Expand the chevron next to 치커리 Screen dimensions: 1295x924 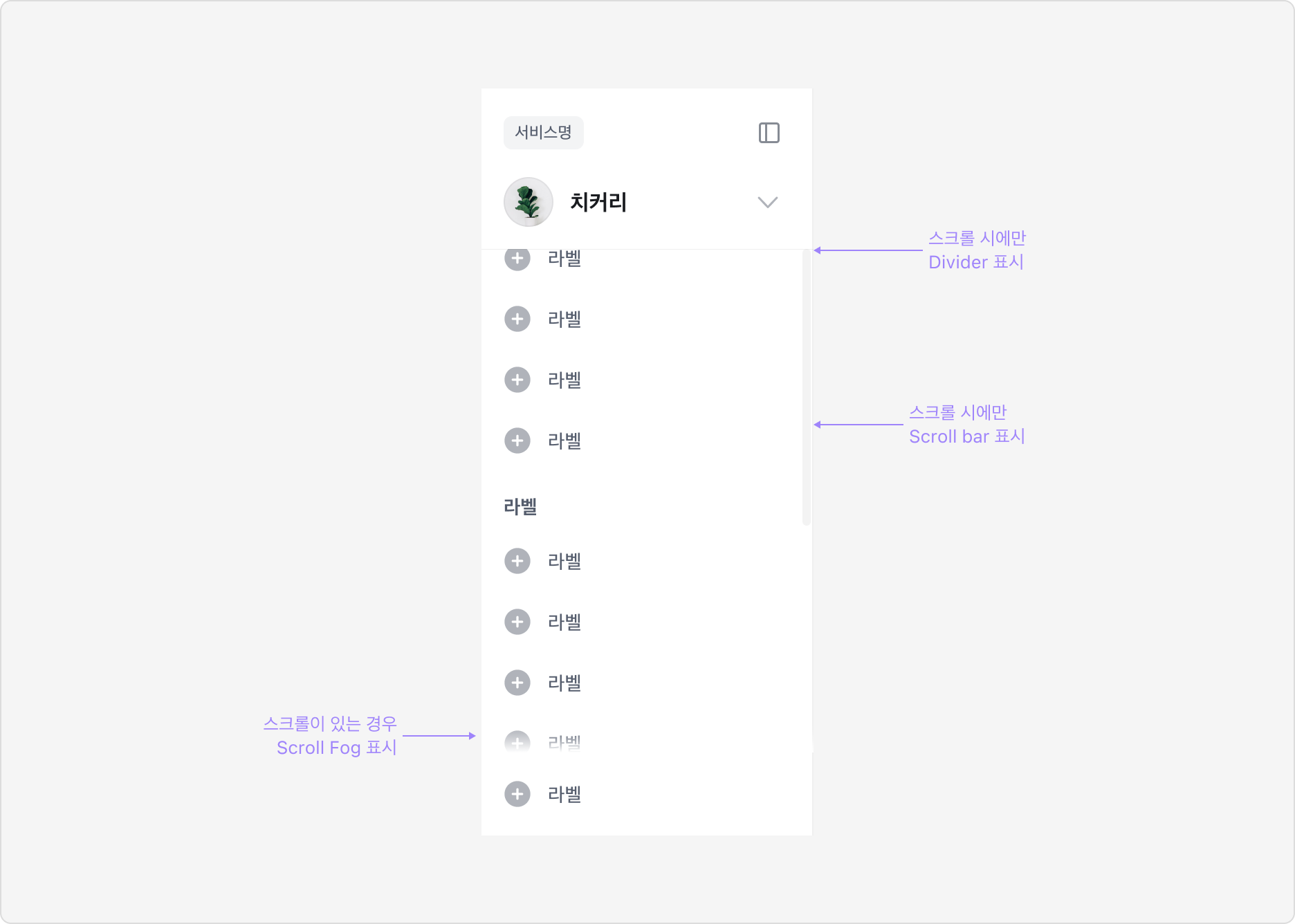pyautogui.click(x=768, y=202)
